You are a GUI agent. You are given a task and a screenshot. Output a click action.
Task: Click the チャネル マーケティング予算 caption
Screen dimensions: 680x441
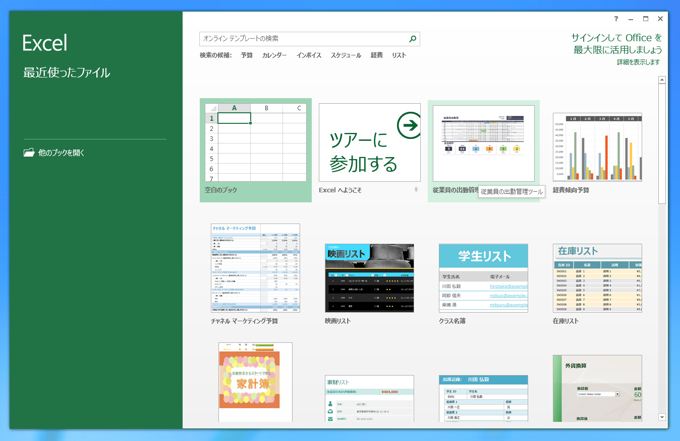[x=244, y=321]
